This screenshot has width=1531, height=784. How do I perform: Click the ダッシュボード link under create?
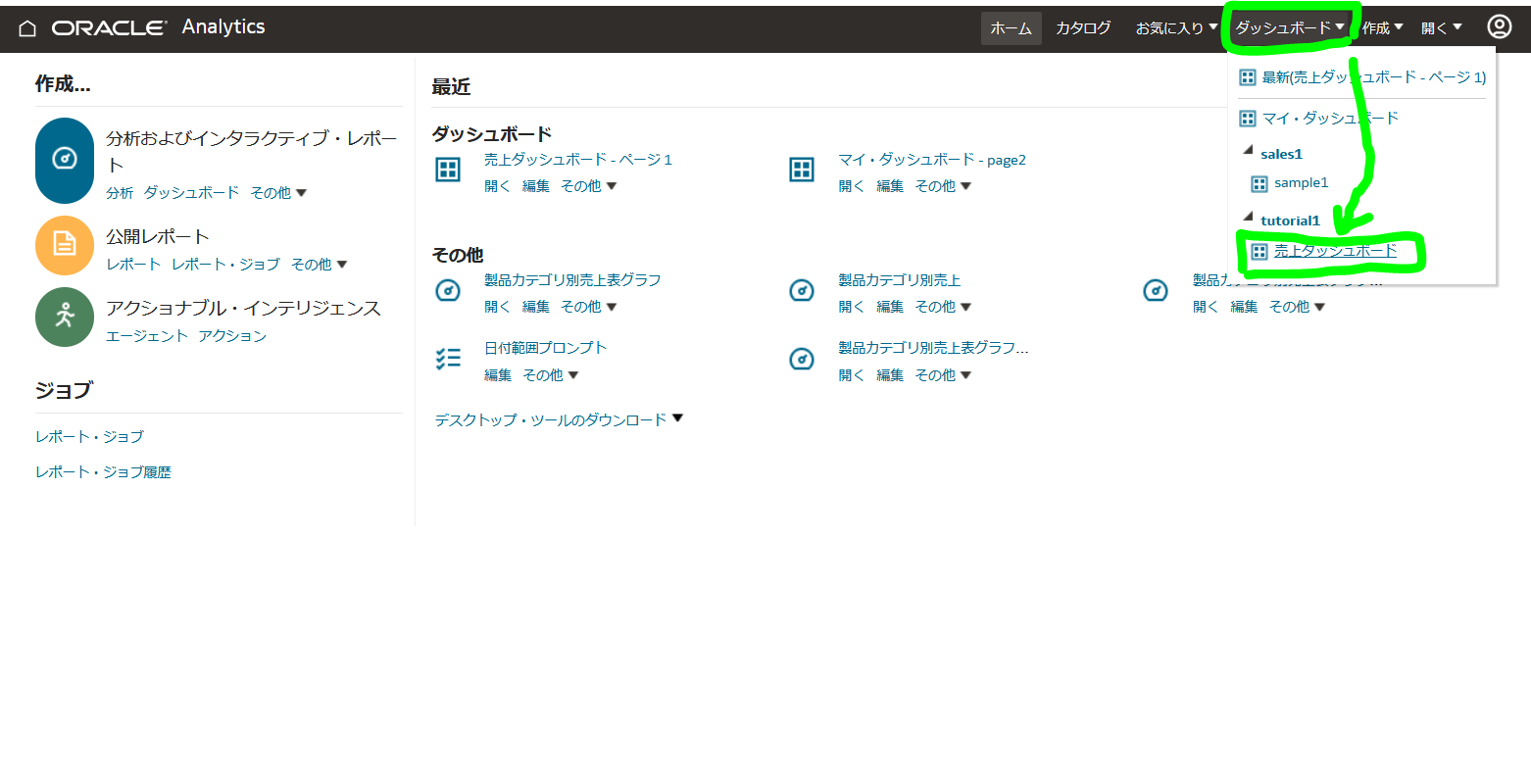(x=191, y=193)
